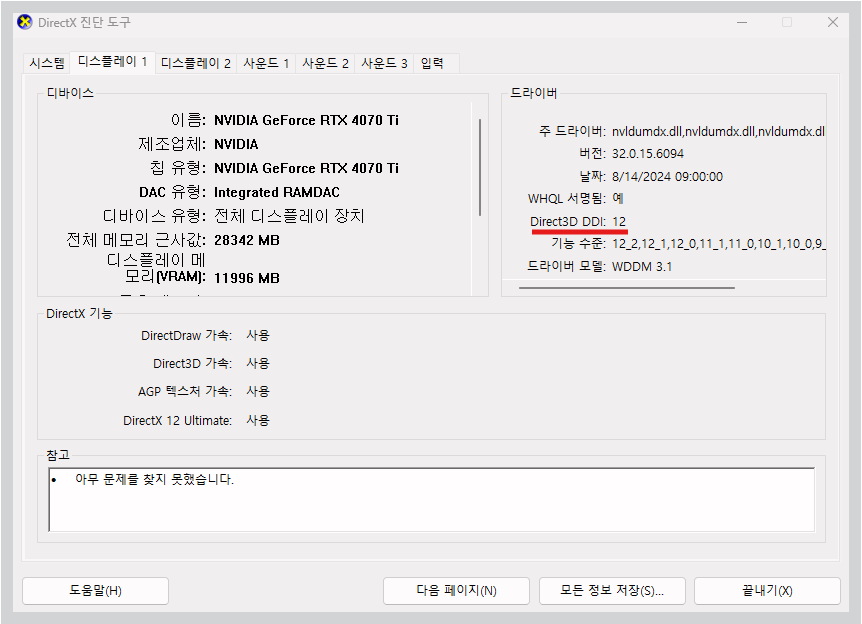Click the 전체 디스플레이 장치 value
Screen dimensions: 862x624
(x=289, y=216)
